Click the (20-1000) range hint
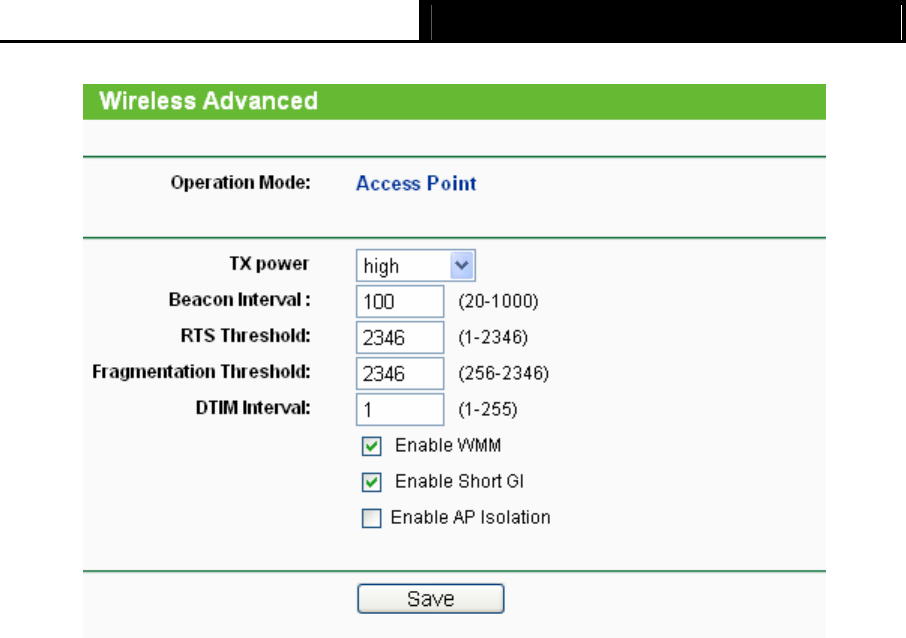Image resolution: width=906 pixels, height=638 pixels. click(498, 301)
